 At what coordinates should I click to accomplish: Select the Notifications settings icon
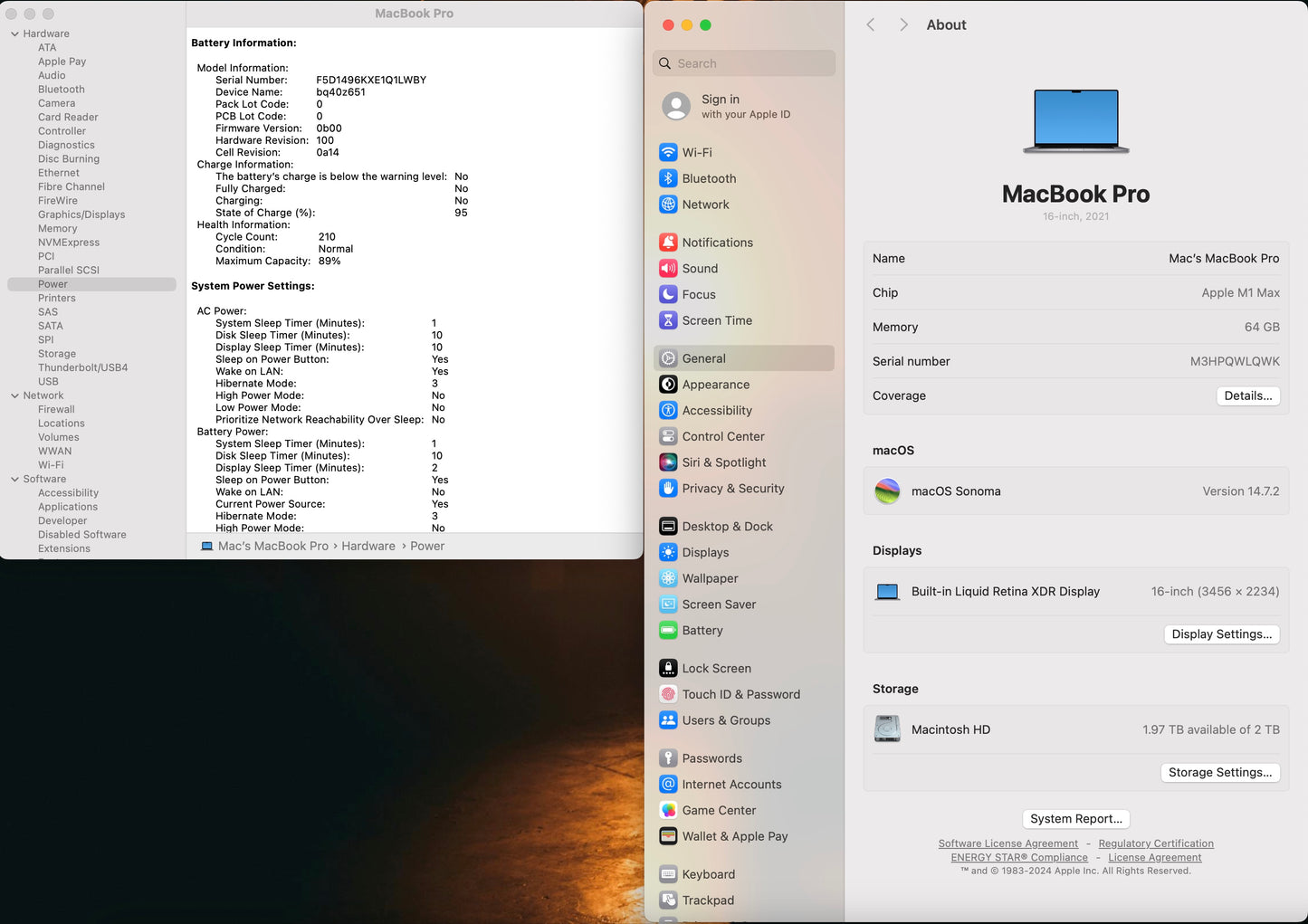719,242
